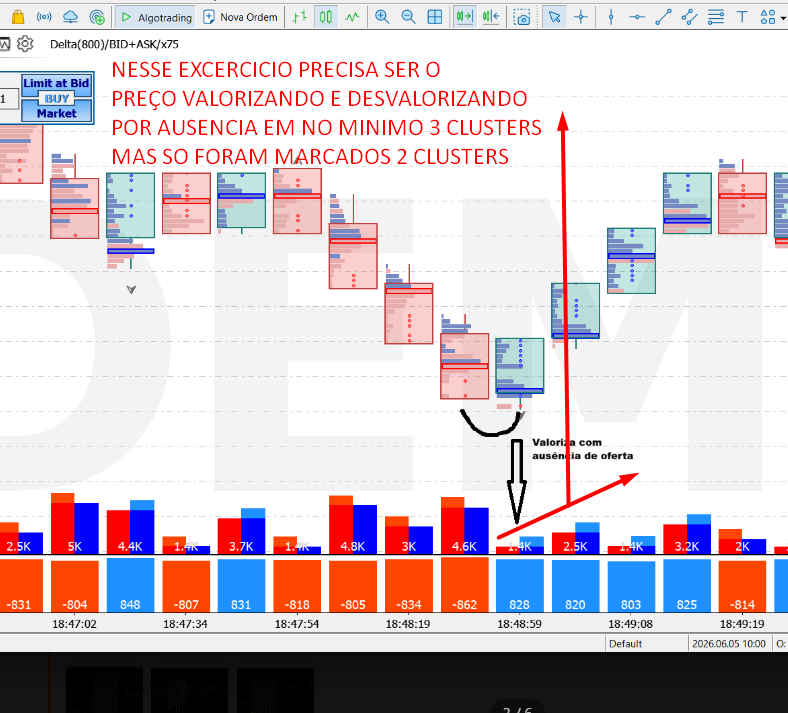Click the Default profile in status bar
The width and height of the screenshot is (788, 713).
pos(625,644)
